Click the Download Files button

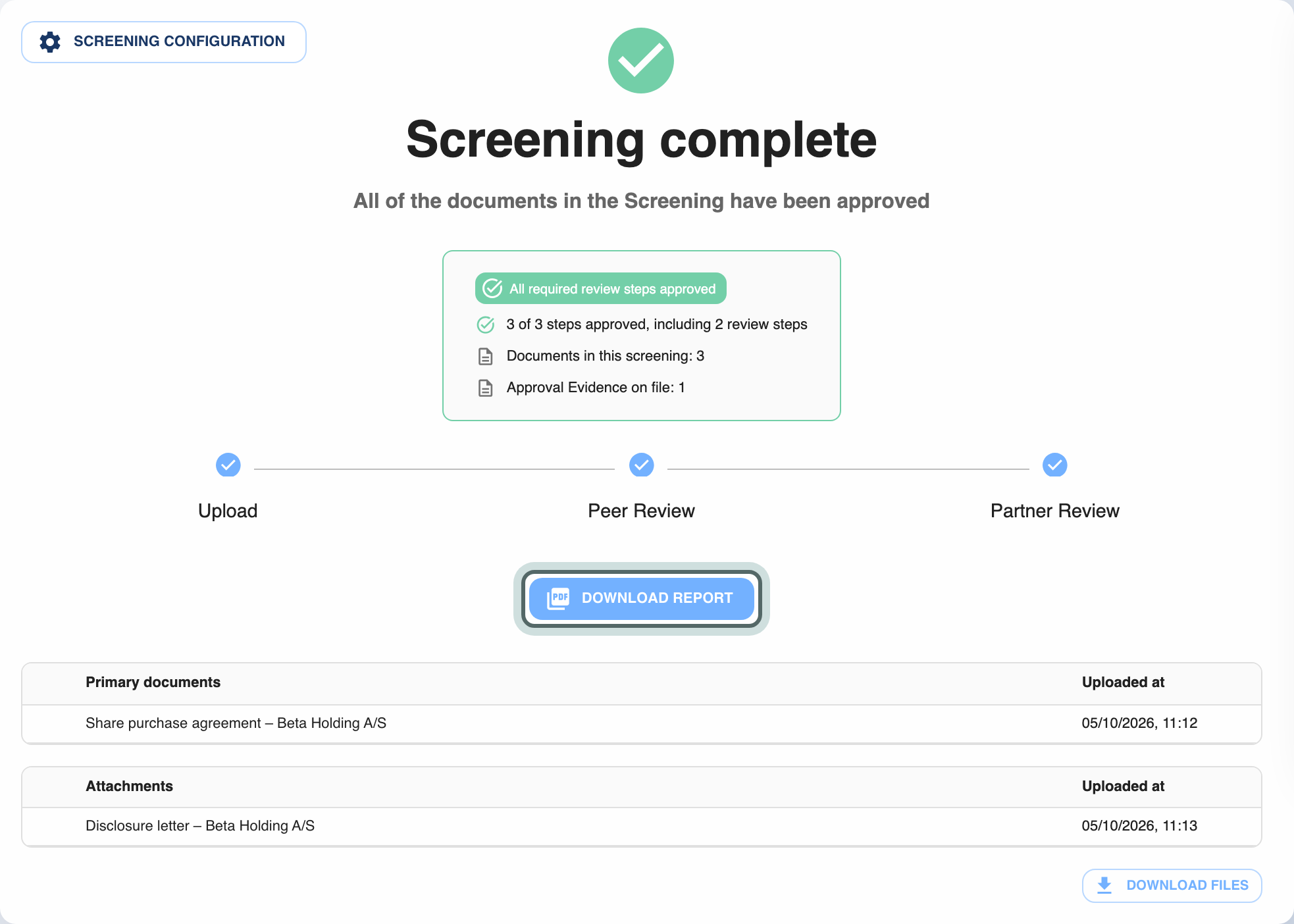[x=1172, y=885]
